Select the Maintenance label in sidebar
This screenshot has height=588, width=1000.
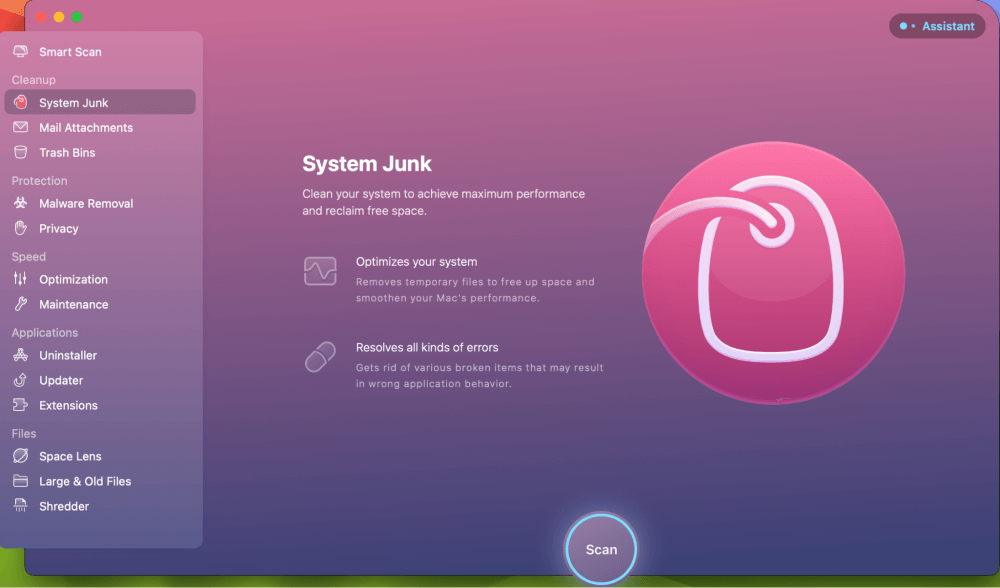click(x=74, y=304)
